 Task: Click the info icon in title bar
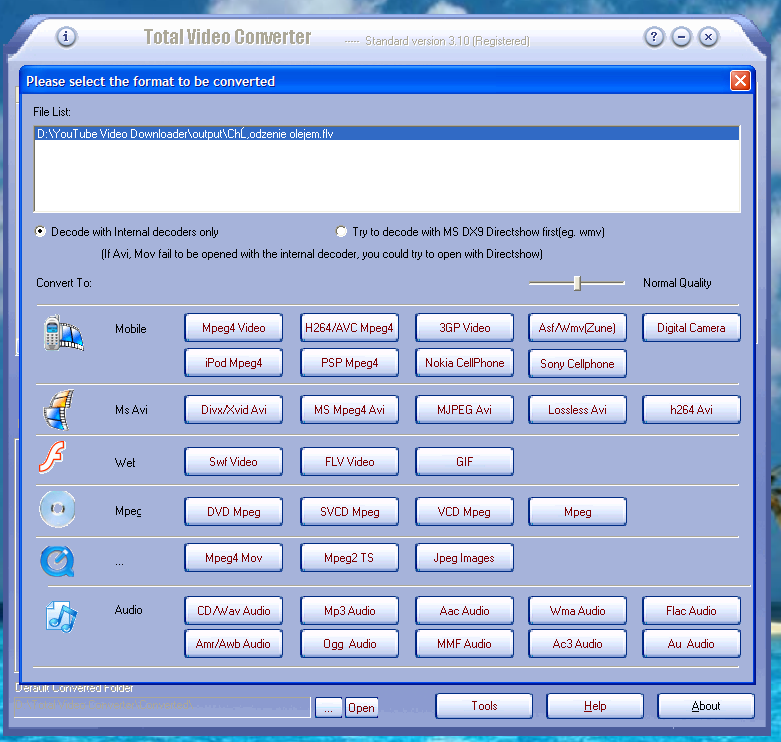(x=66, y=36)
